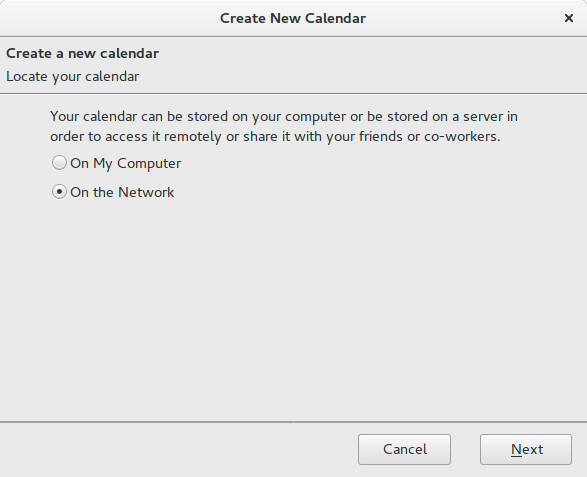The width and height of the screenshot is (587, 477).
Task: Click the calendar storage description paragraph
Action: click(x=284, y=127)
